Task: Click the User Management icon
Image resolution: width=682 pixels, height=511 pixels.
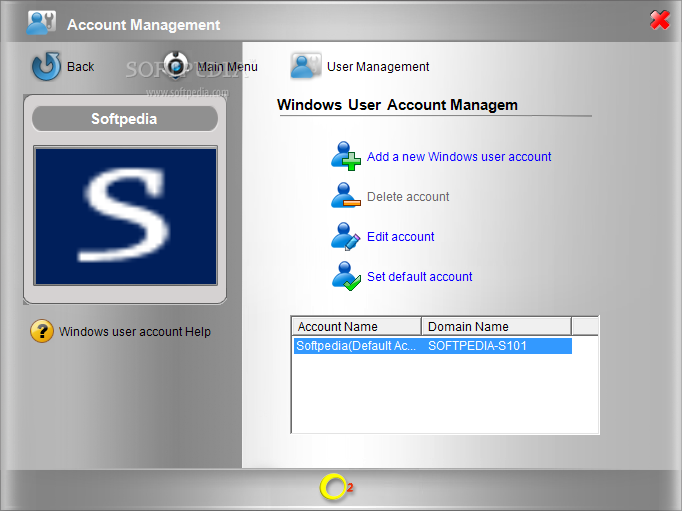Action: click(306, 66)
